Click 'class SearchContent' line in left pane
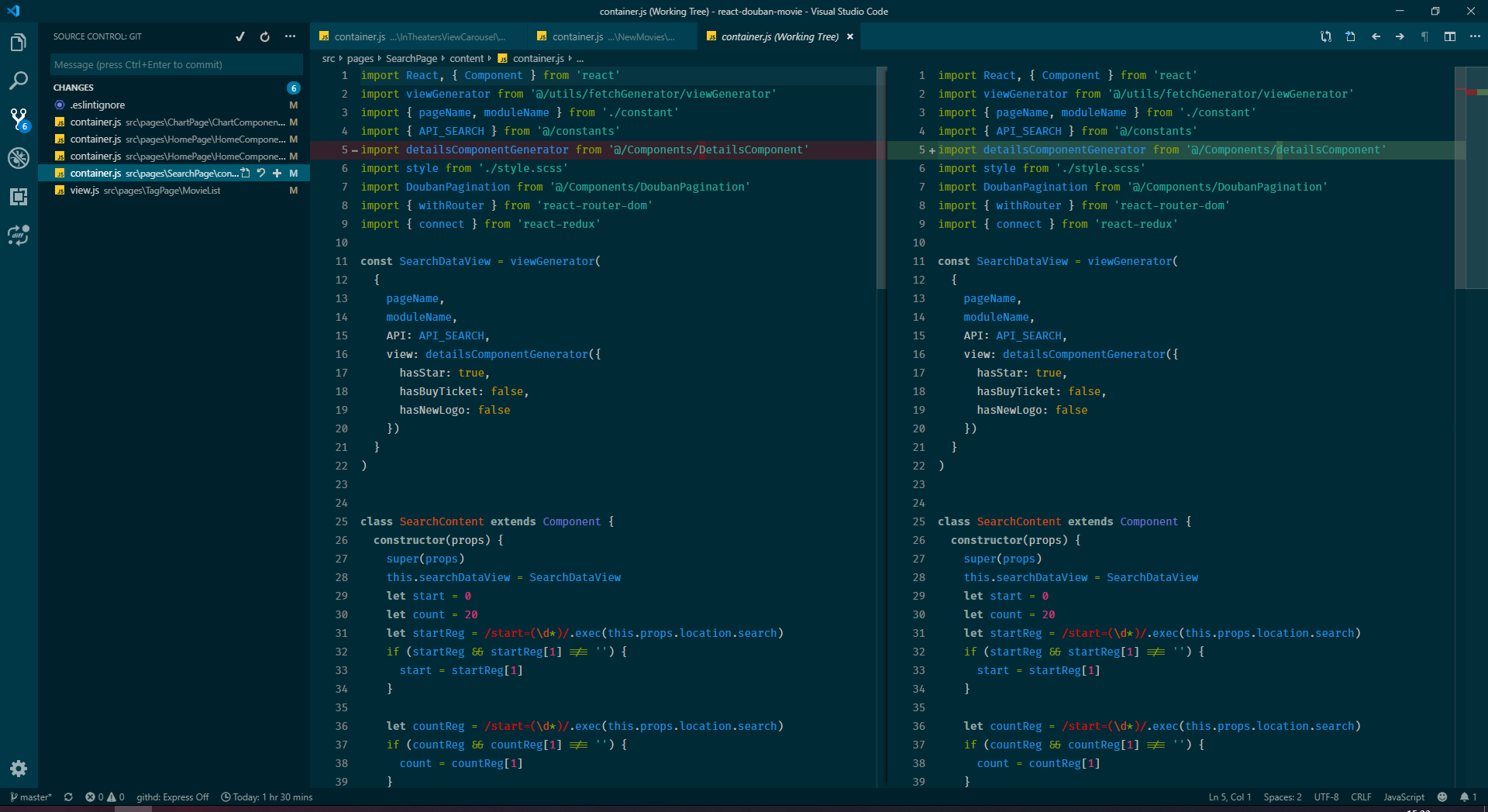The height and width of the screenshot is (812, 1488). click(487, 521)
